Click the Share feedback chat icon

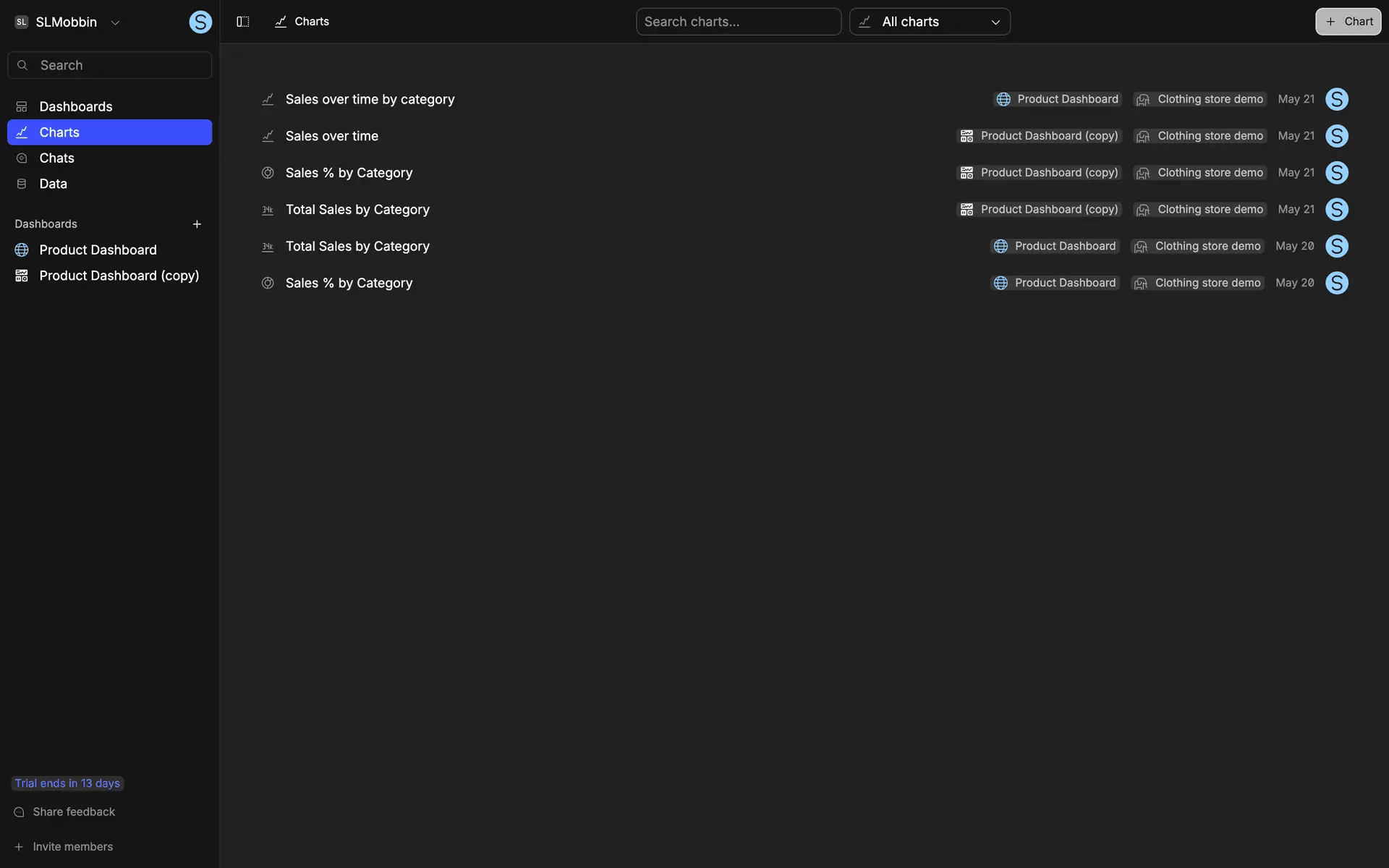[20, 812]
